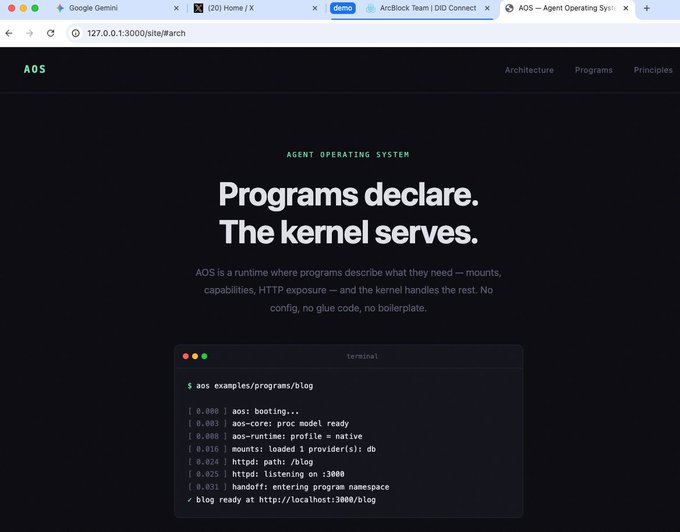
Task: Maximize the window with green traffic light
Action: (35, 8)
